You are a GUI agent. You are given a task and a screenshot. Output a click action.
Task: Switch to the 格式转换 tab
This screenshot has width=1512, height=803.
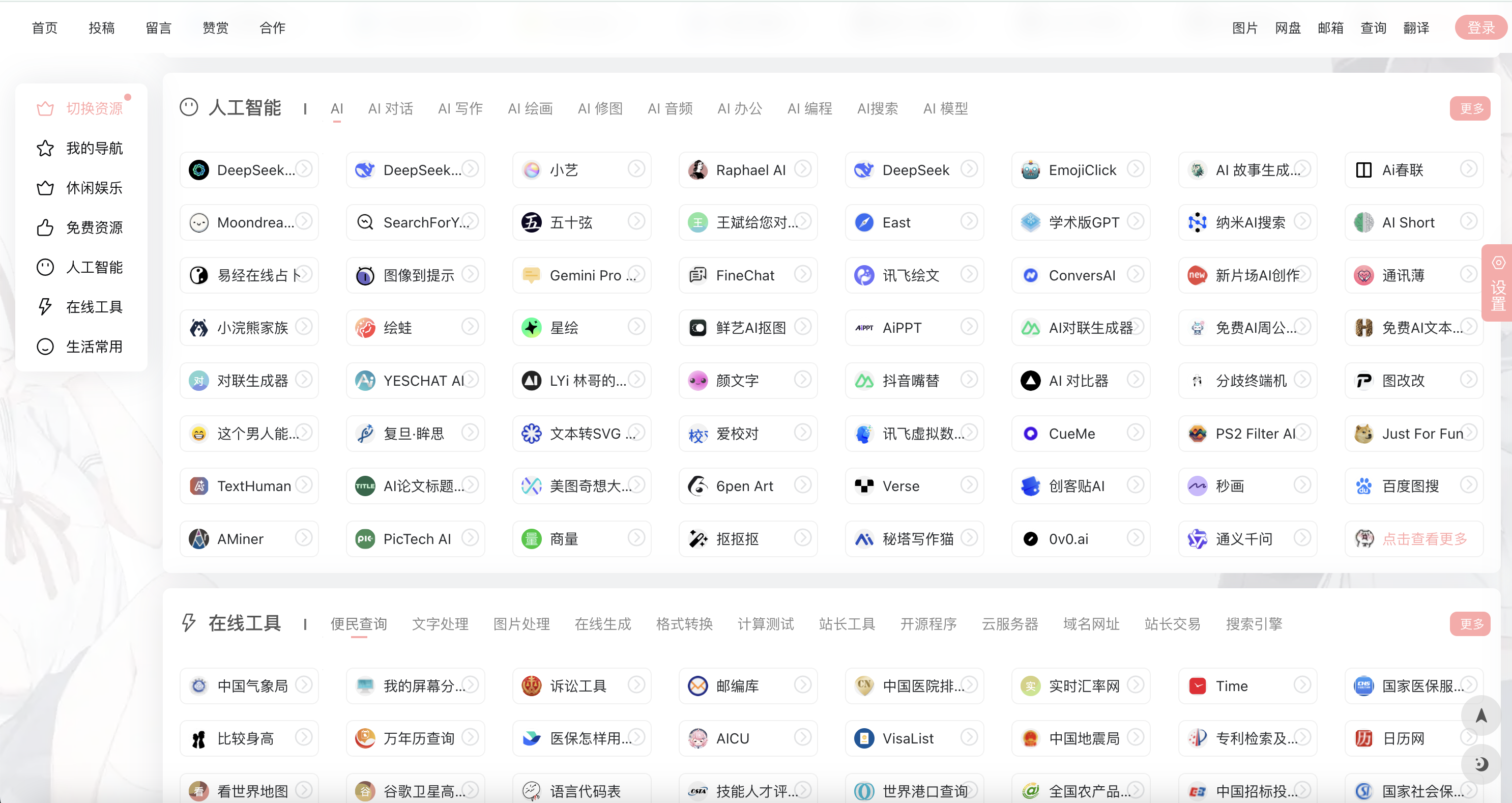684,624
